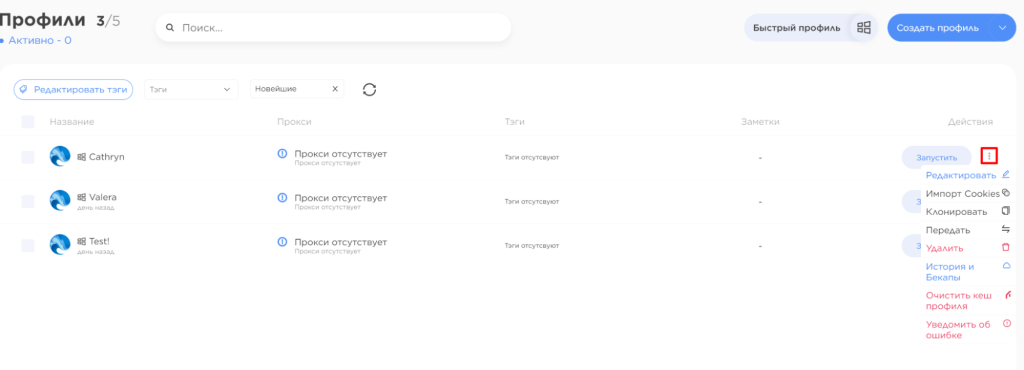Click the transfer arrows icon beside Передать
Image resolution: width=1024 pixels, height=370 pixels.
click(x=1006, y=229)
